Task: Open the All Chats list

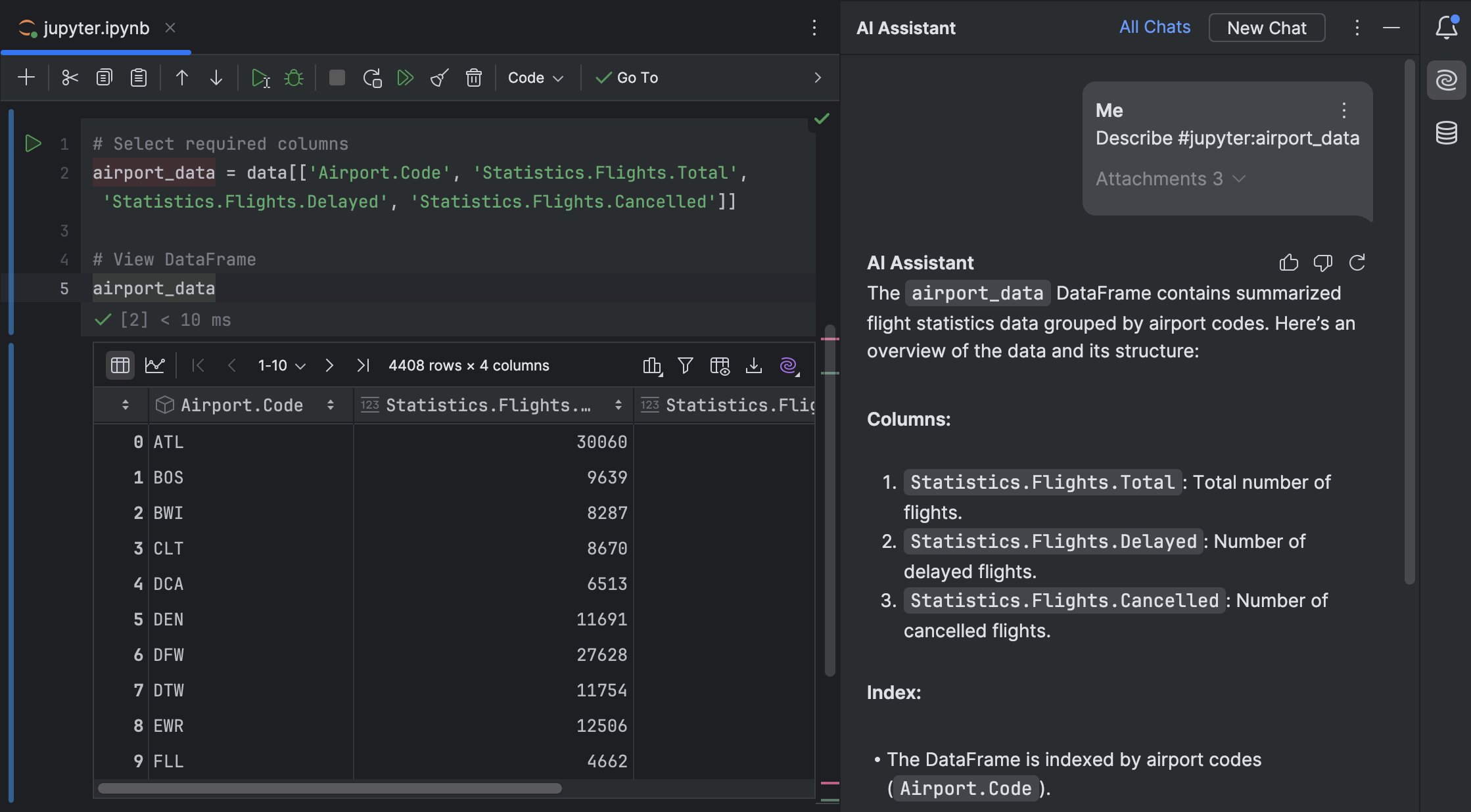Action: click(x=1154, y=28)
